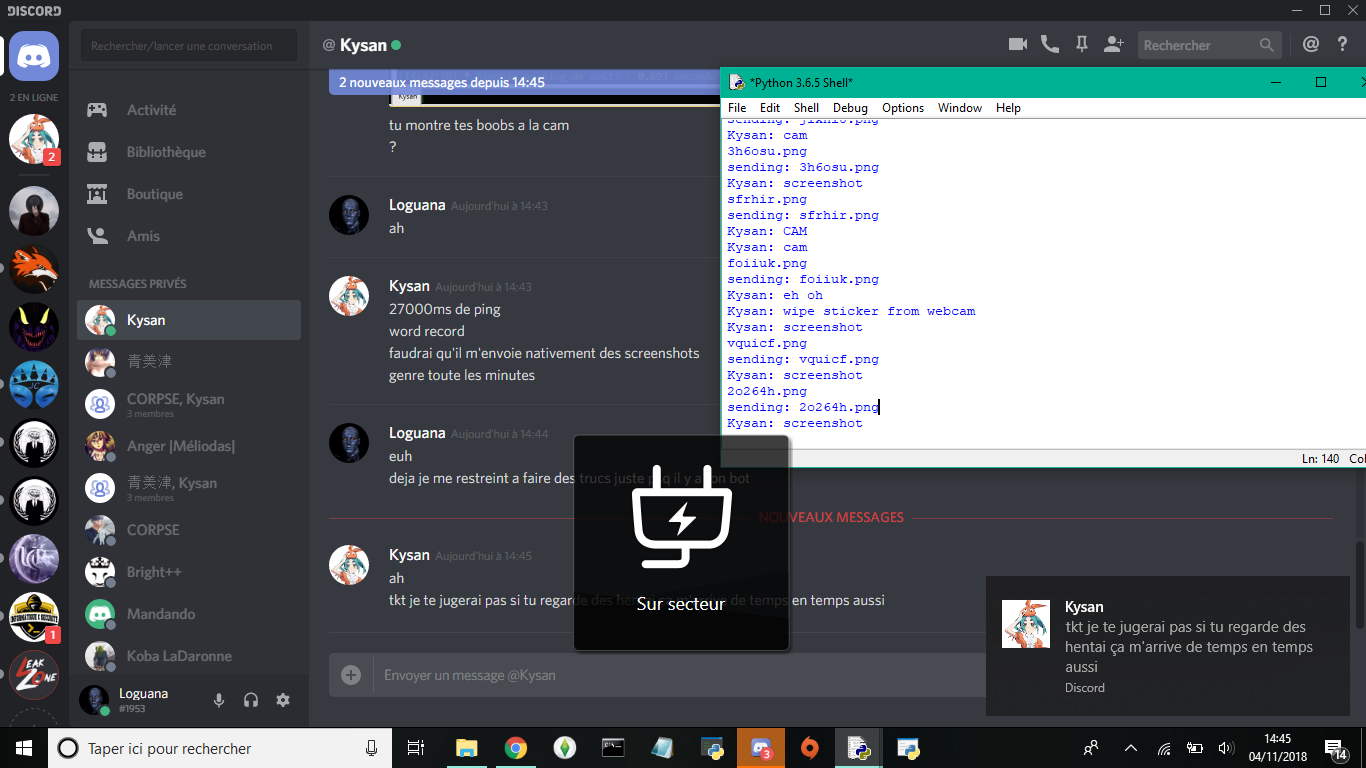Click the Windows taskbar search box

pos(219,748)
